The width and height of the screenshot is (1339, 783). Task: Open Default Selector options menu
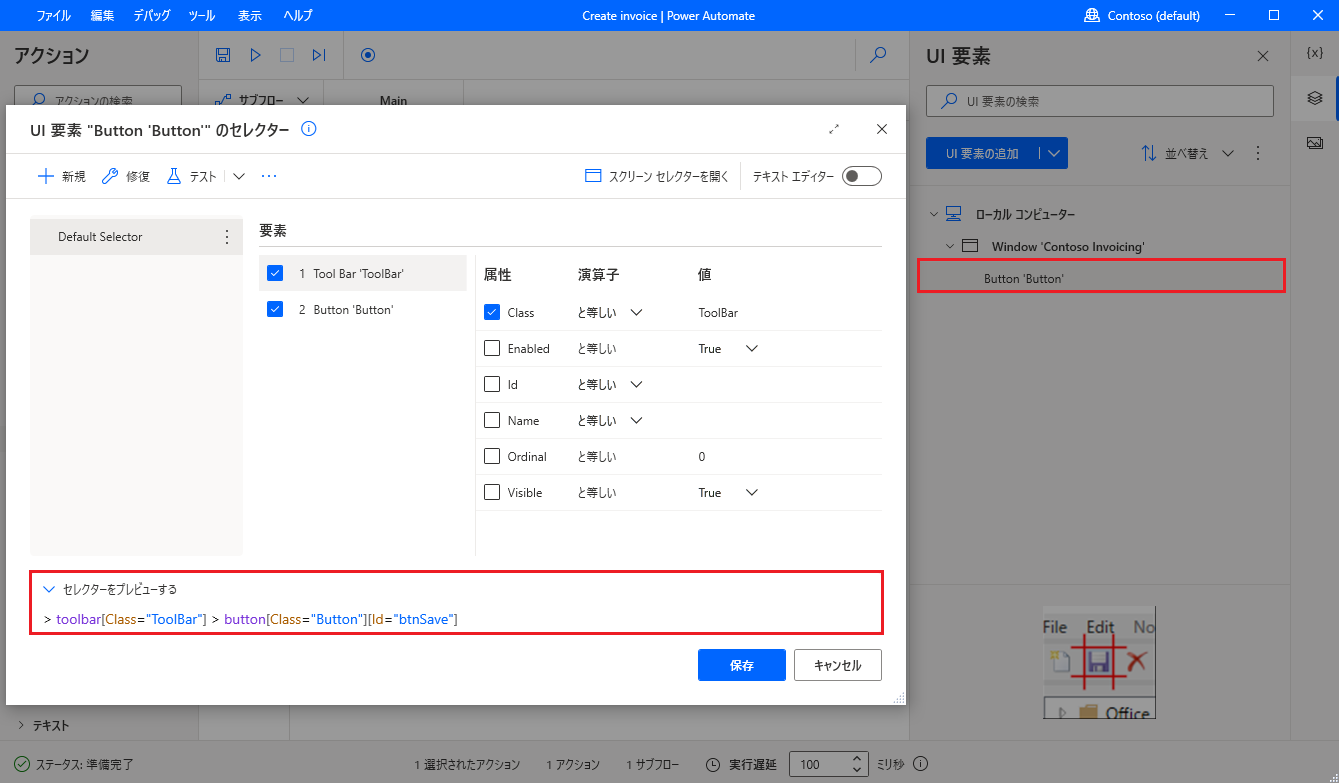pos(226,237)
